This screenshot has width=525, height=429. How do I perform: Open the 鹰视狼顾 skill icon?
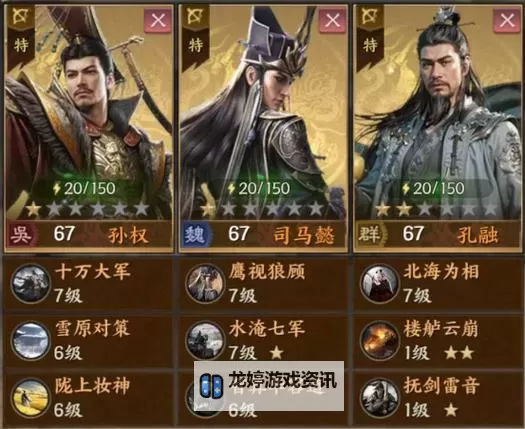[x=205, y=283]
